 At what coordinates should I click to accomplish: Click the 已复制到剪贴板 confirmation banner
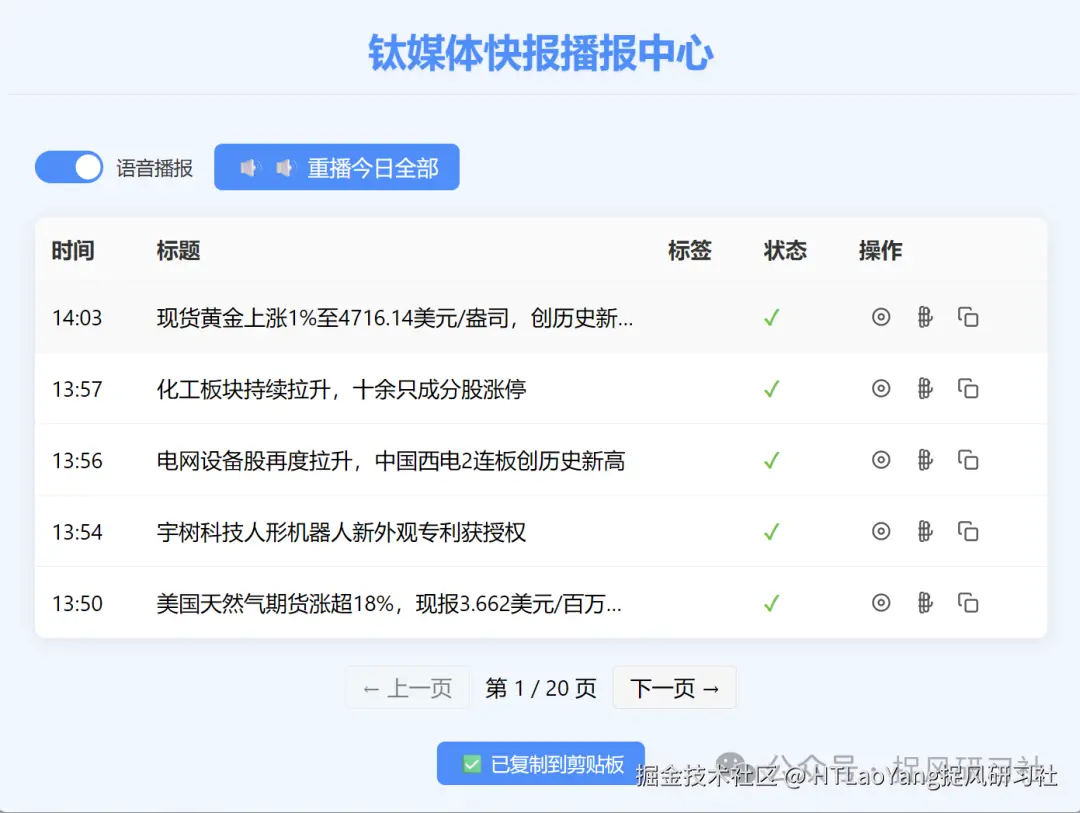(540, 762)
